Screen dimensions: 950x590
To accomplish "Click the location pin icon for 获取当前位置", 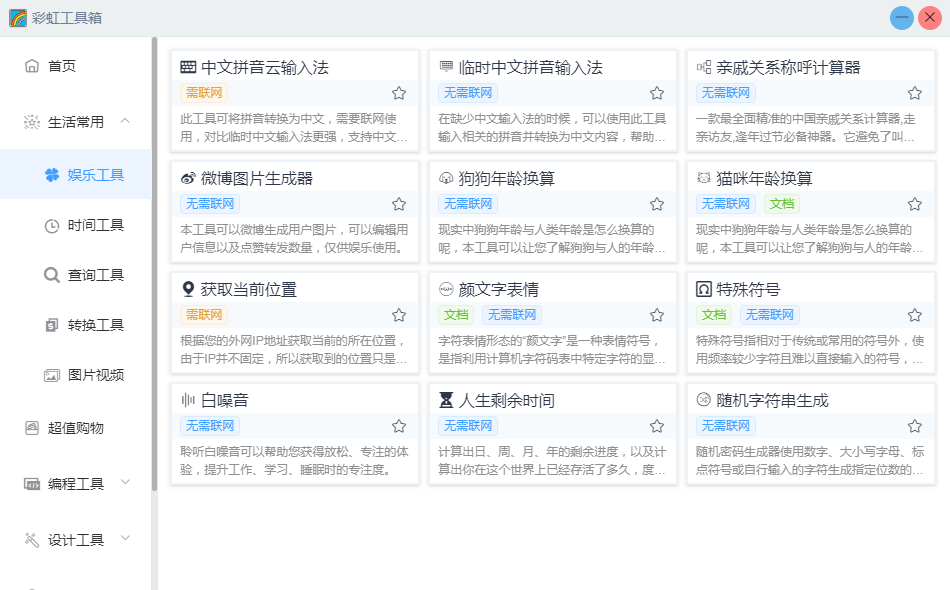I will 188,289.
